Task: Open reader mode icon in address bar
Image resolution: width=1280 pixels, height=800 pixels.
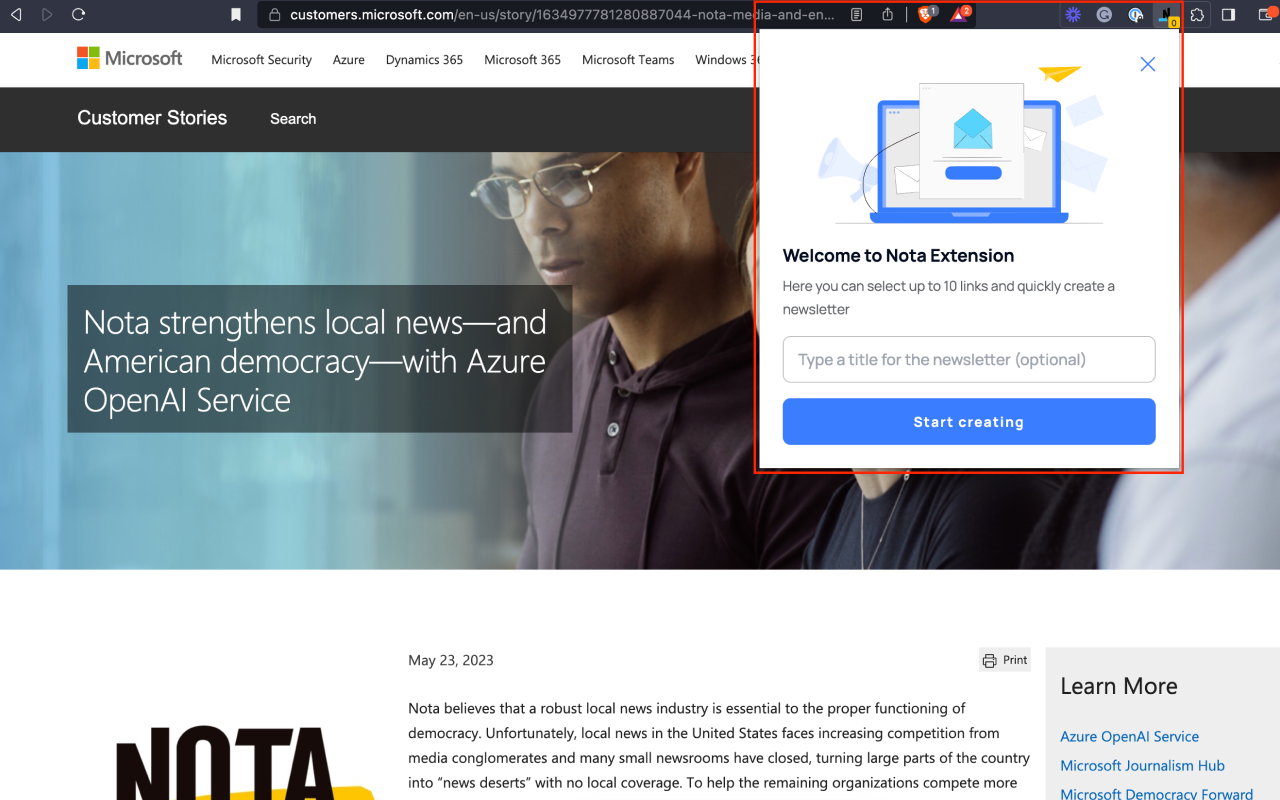Action: (857, 15)
